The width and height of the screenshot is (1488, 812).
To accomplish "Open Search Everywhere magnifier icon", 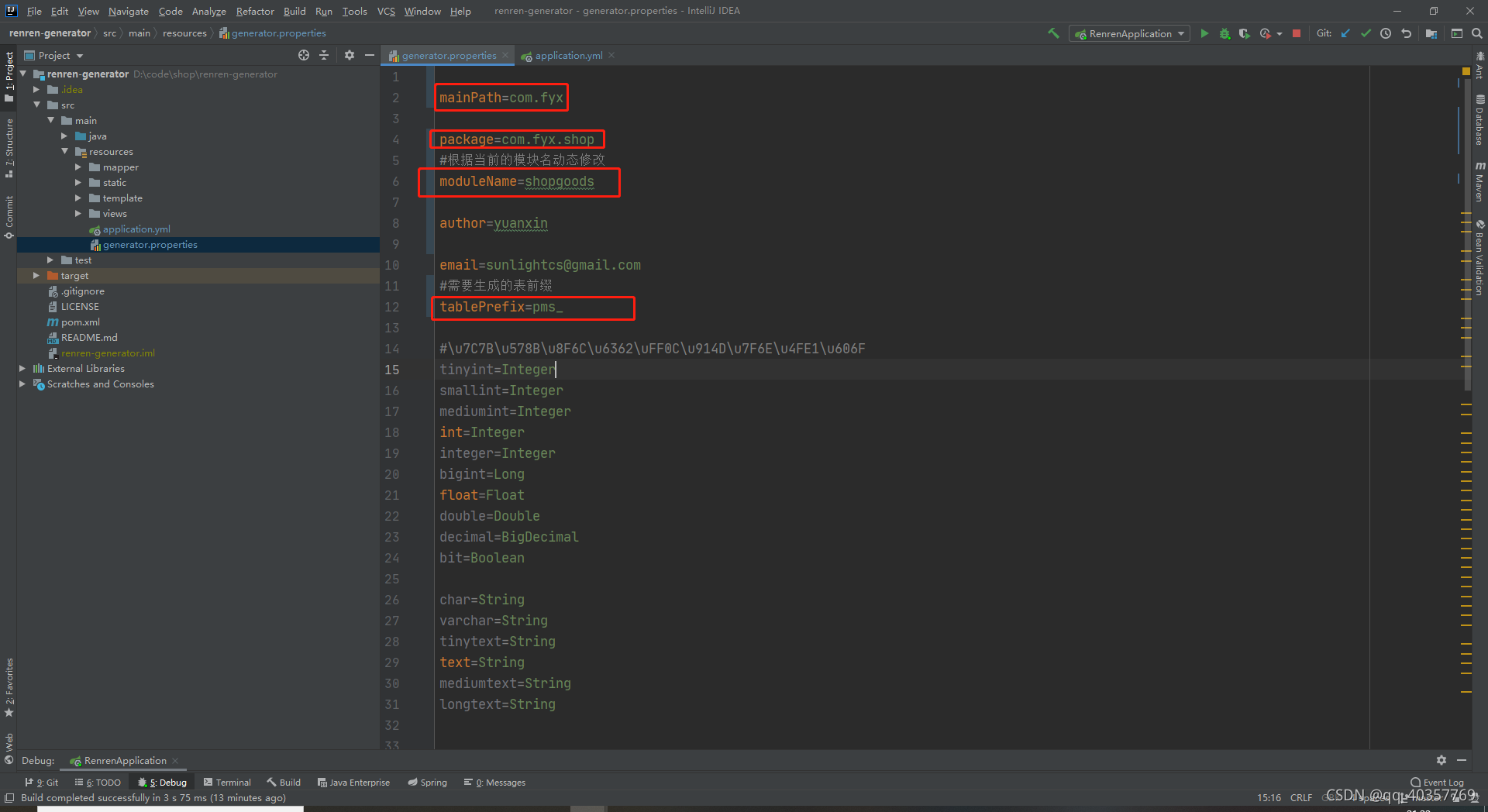I will pos(1477,33).
